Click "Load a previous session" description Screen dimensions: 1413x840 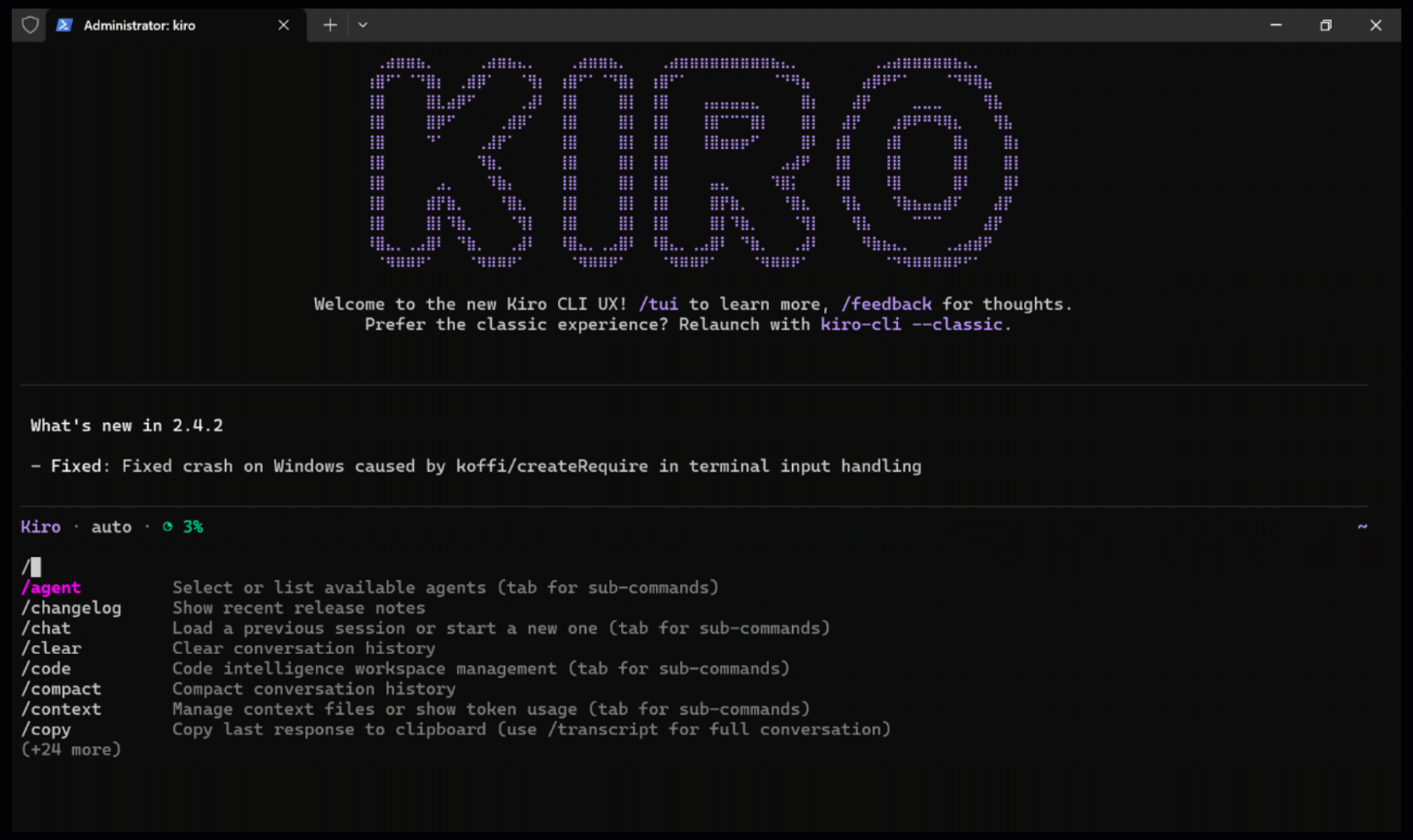tap(502, 628)
